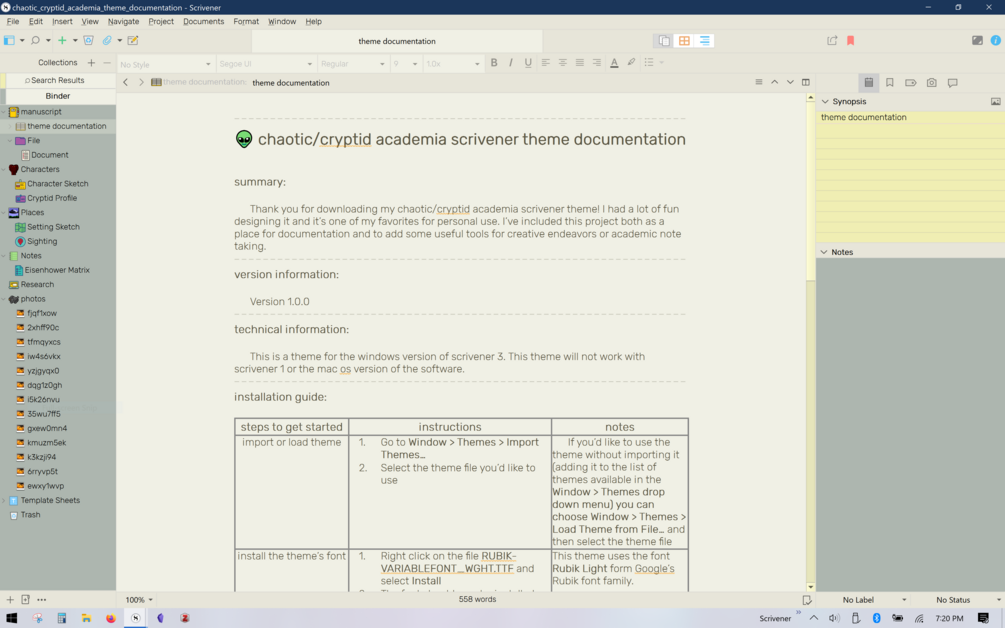
Task: Open the list style dropdown arrow
Action: (661, 63)
